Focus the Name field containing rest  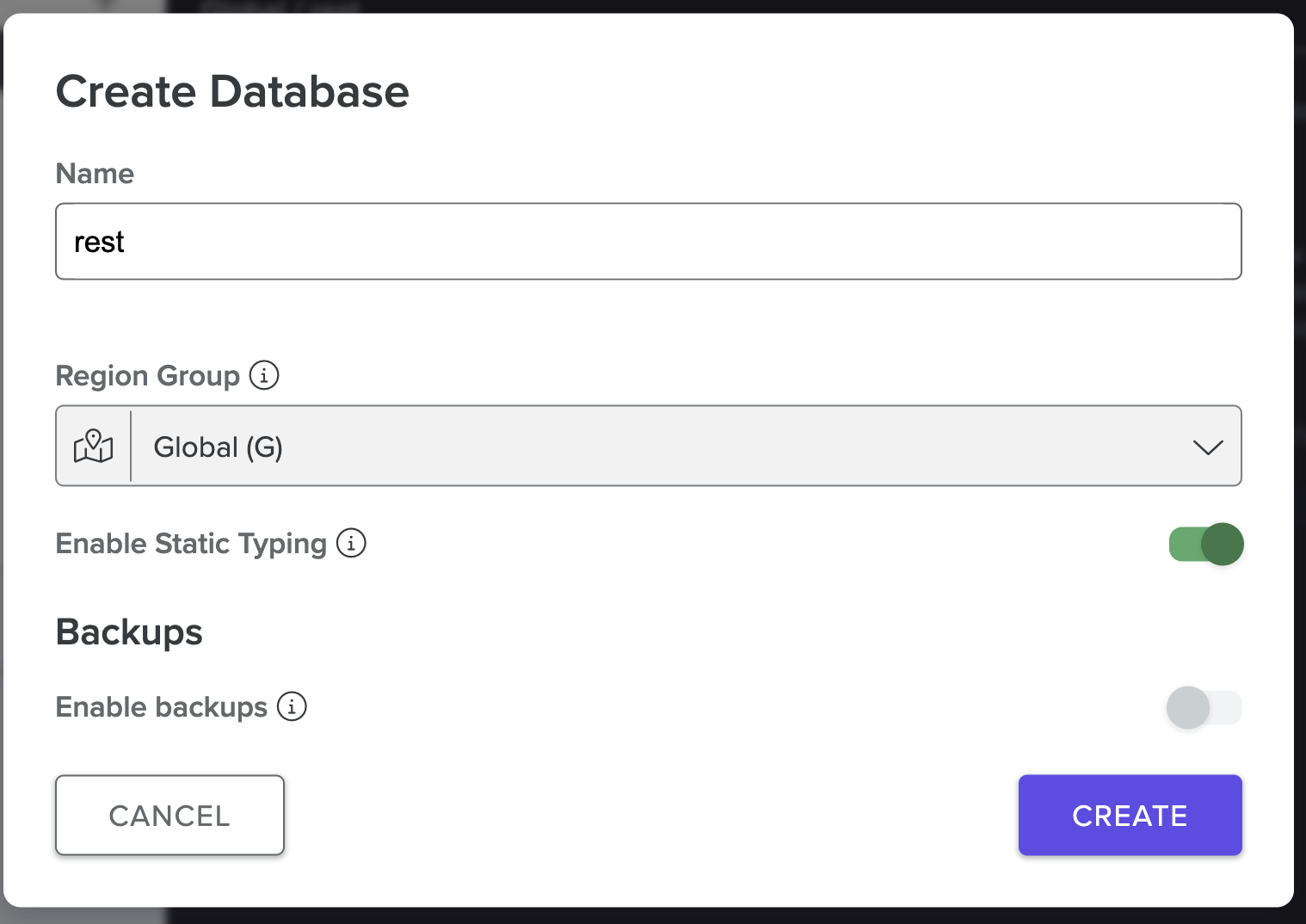649,241
